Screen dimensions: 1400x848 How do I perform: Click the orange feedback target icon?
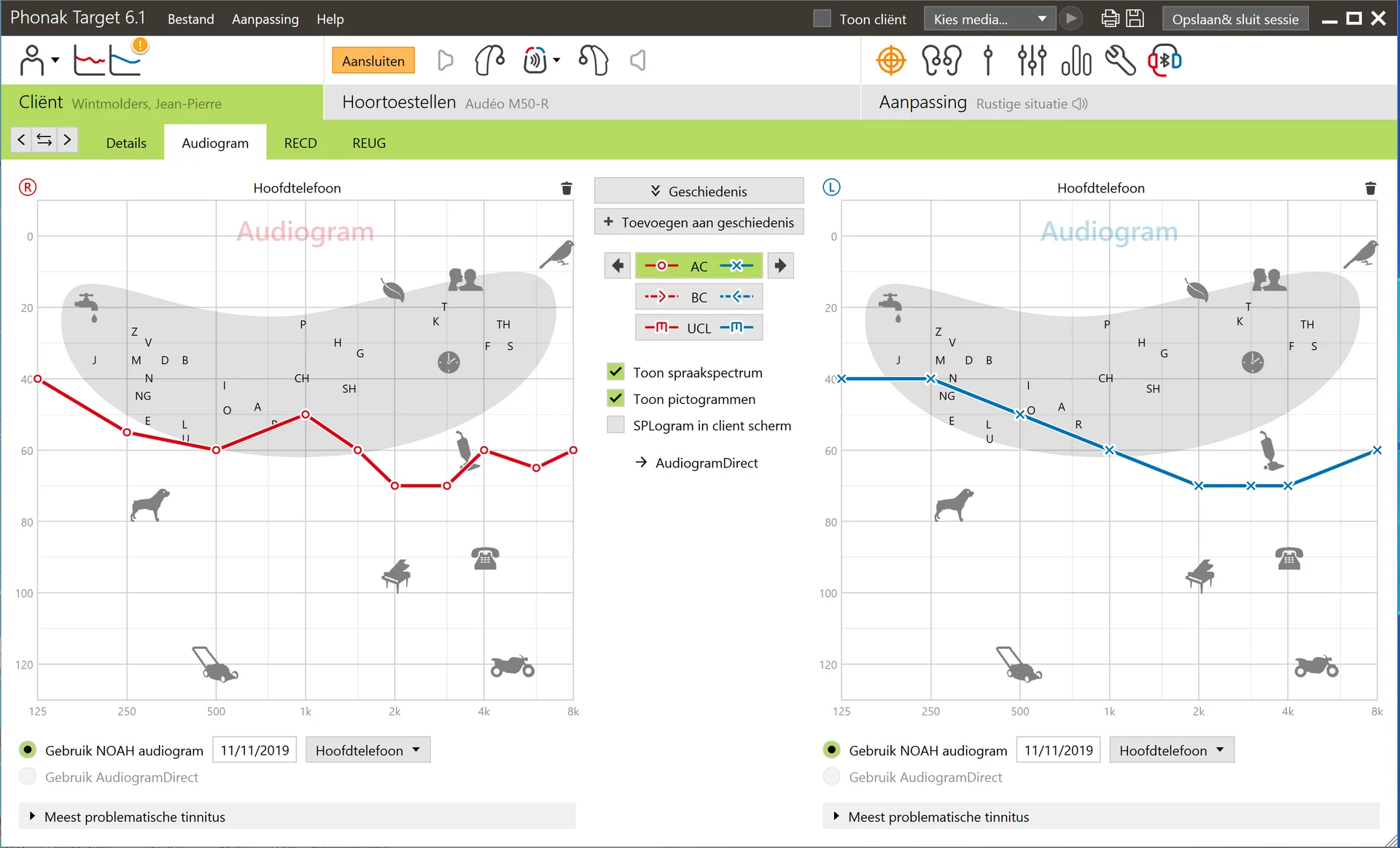click(x=891, y=61)
